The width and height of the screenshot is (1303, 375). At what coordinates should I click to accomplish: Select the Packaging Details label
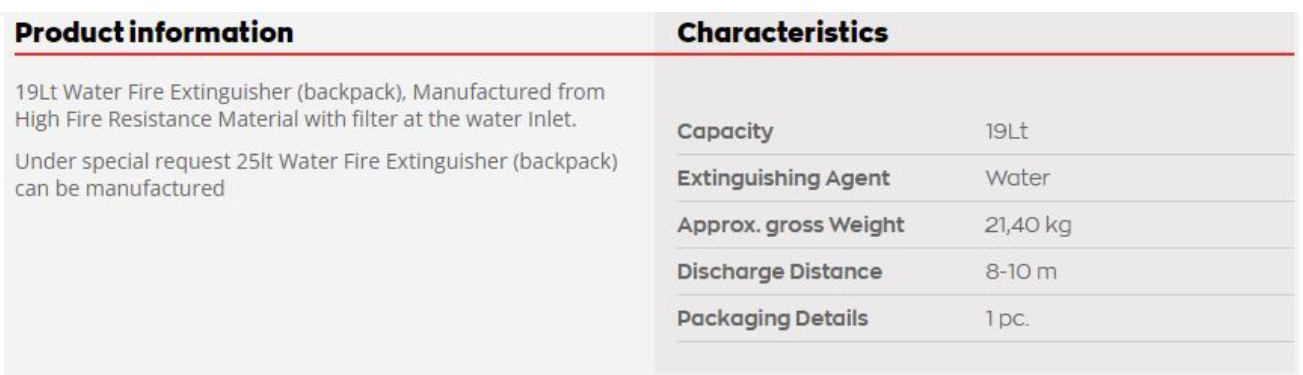click(x=772, y=319)
